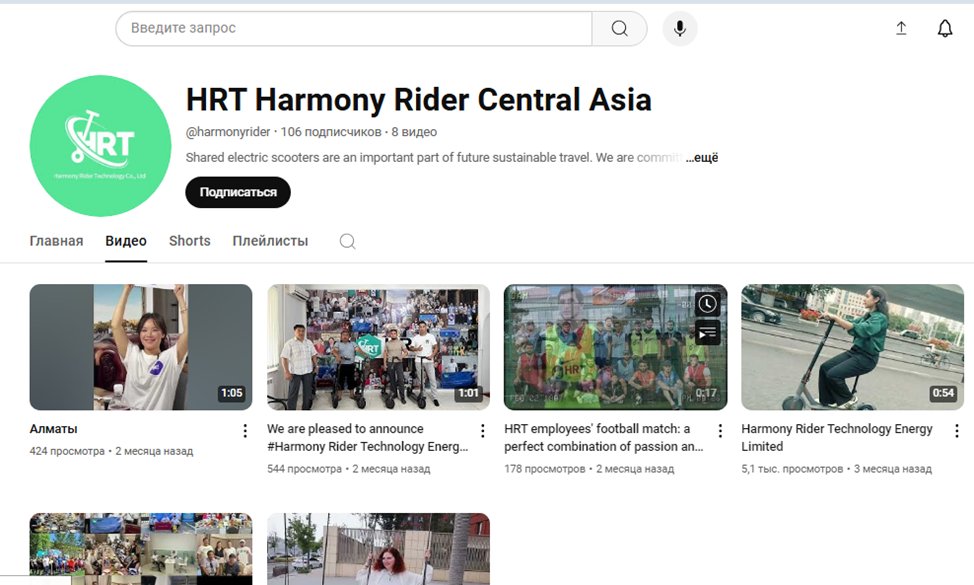Open the upload video icon
This screenshot has width=974, height=585.
click(901, 28)
